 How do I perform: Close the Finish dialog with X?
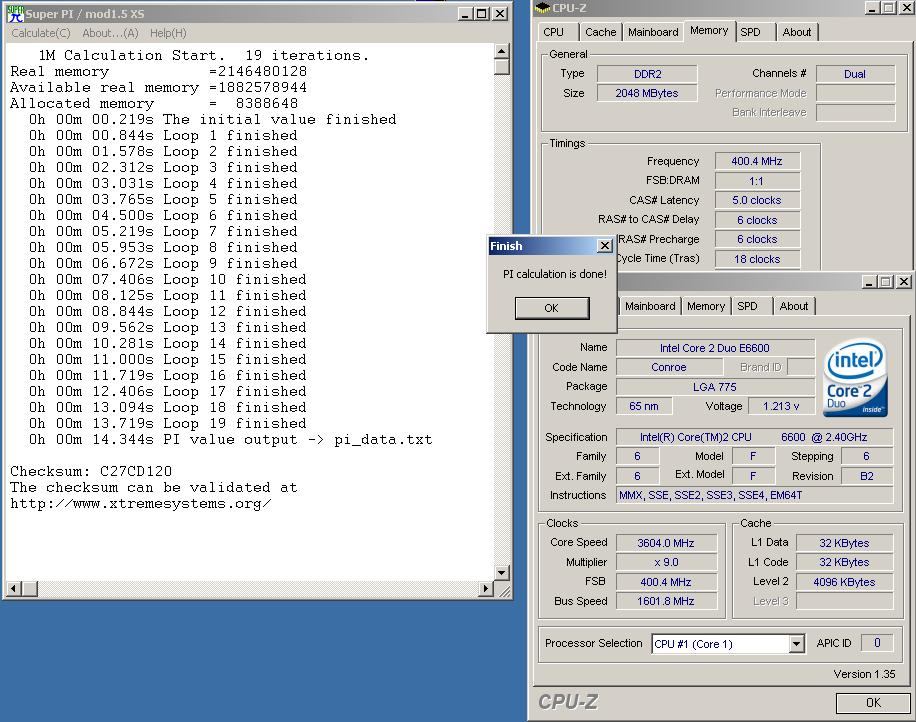click(x=605, y=246)
